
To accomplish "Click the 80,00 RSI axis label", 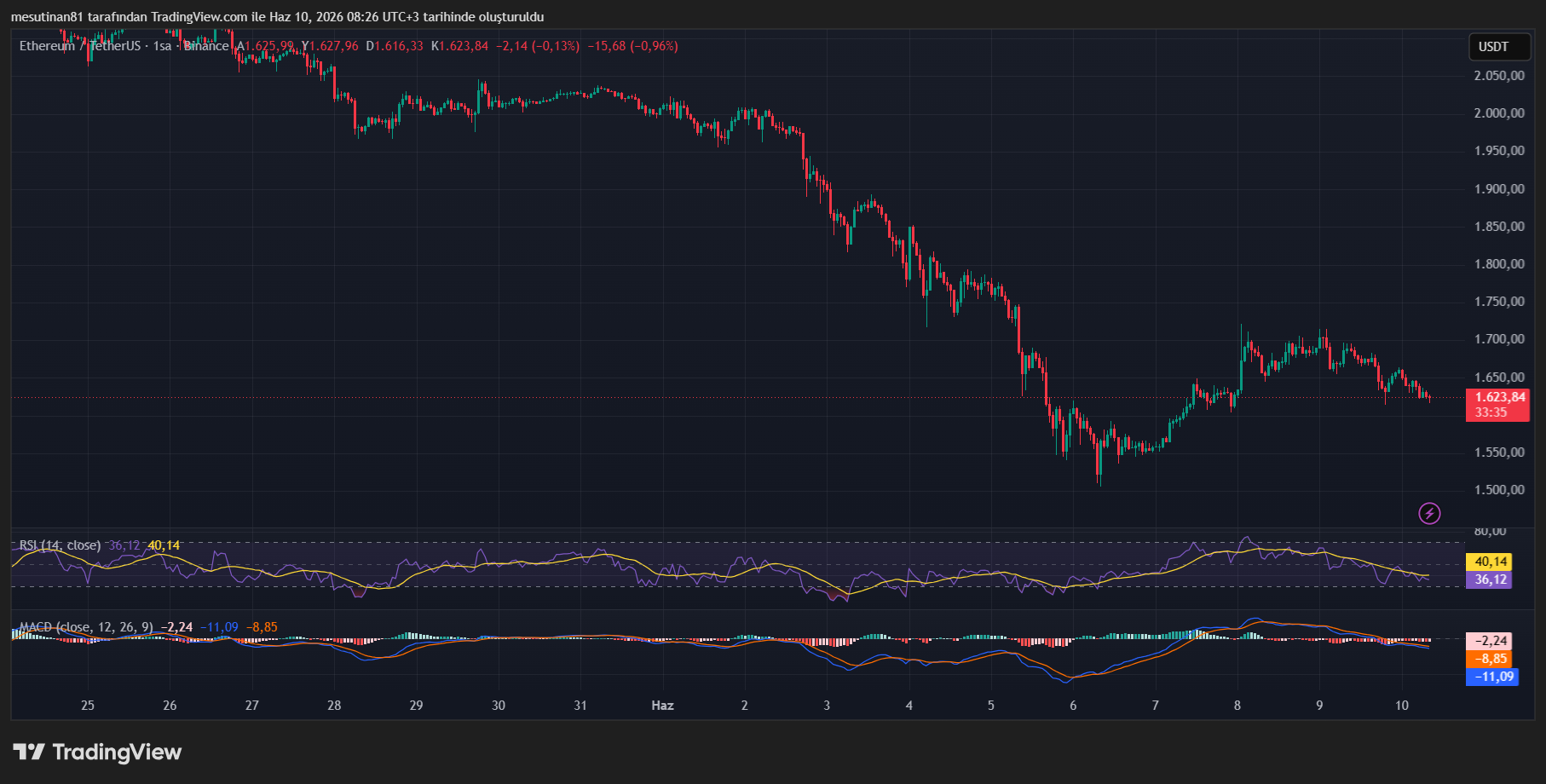I will tap(1490, 531).
